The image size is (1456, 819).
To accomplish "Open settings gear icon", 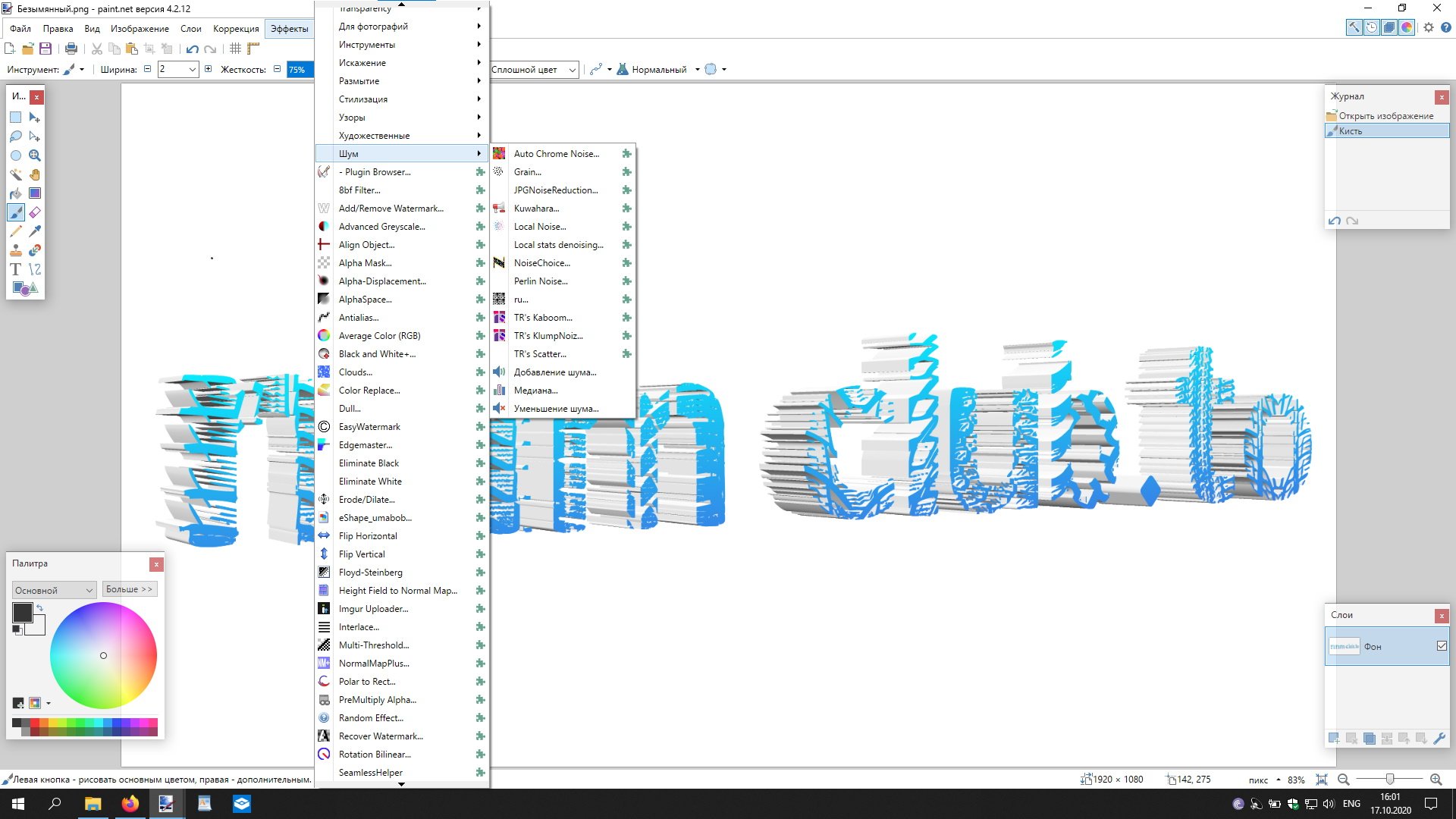I will 1429,27.
